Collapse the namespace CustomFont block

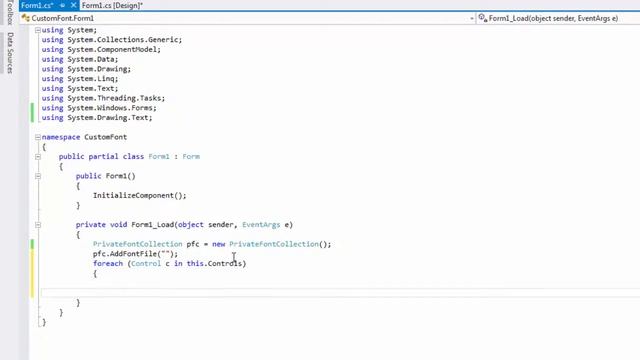38,137
